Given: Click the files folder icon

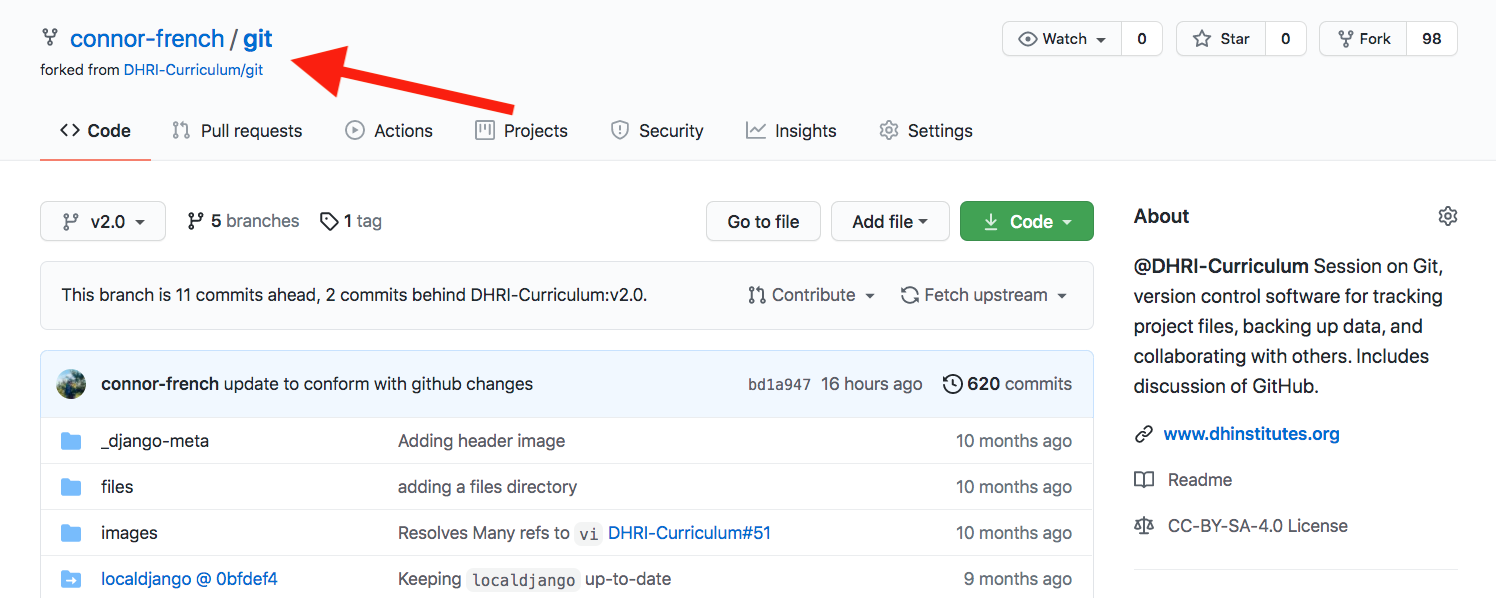Looking at the screenshot, I should pos(71,487).
